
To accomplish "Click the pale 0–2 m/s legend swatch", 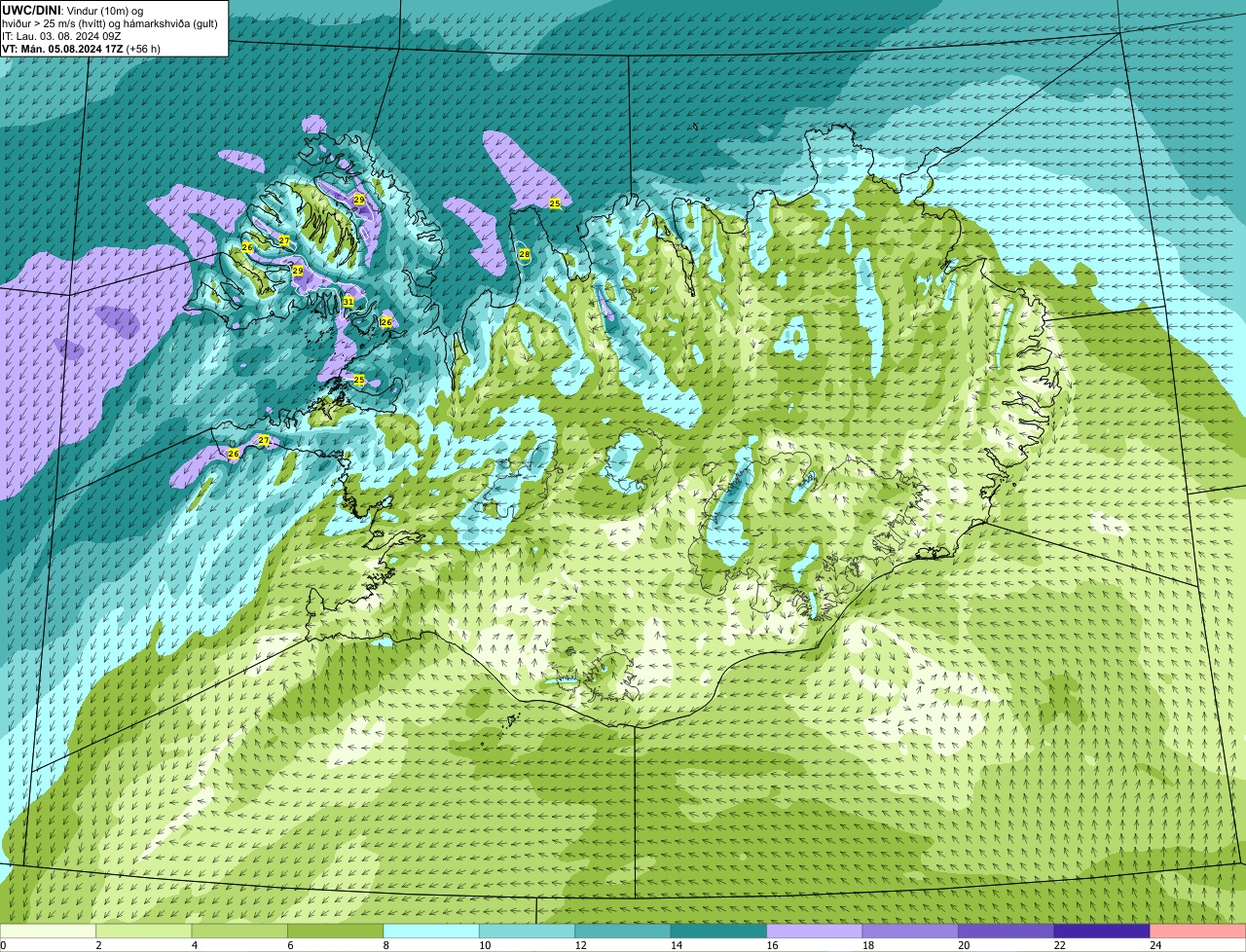I will [48, 931].
